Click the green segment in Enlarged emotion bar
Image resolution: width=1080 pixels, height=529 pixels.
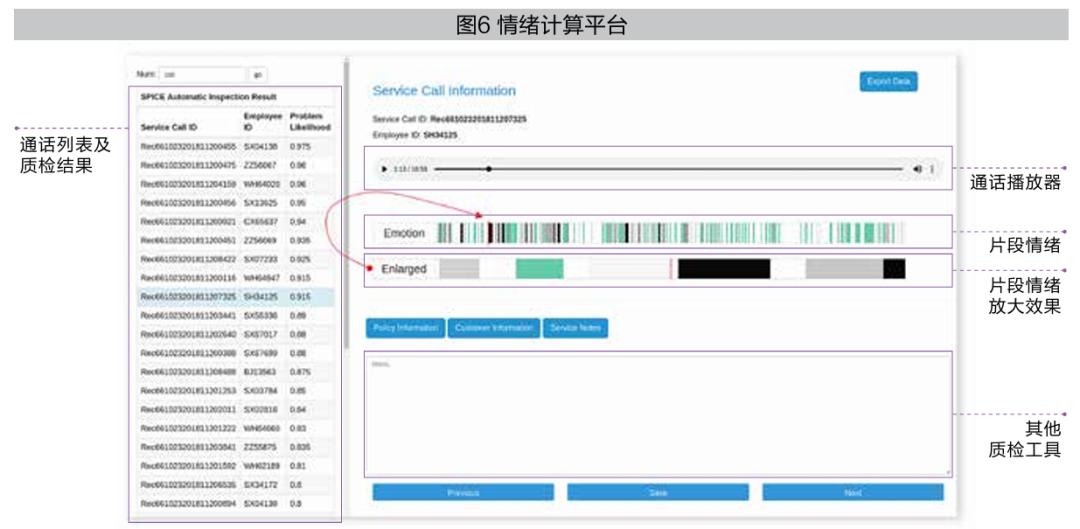pyautogui.click(x=539, y=269)
